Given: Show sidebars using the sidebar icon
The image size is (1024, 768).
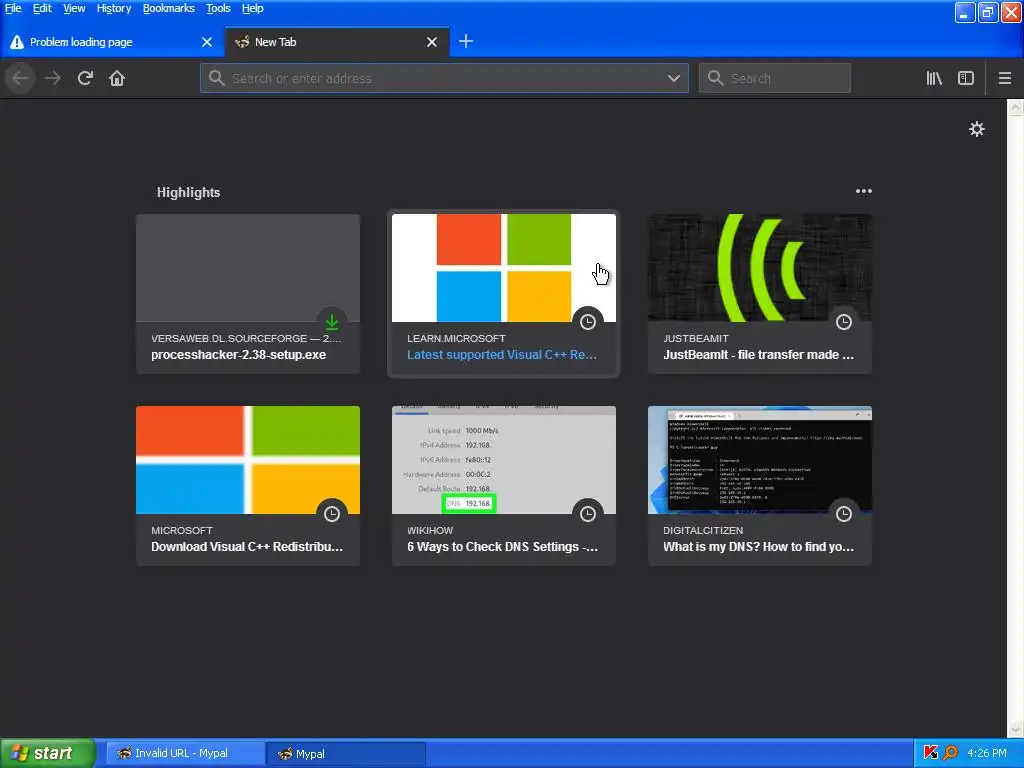Looking at the screenshot, I should pos(966,78).
